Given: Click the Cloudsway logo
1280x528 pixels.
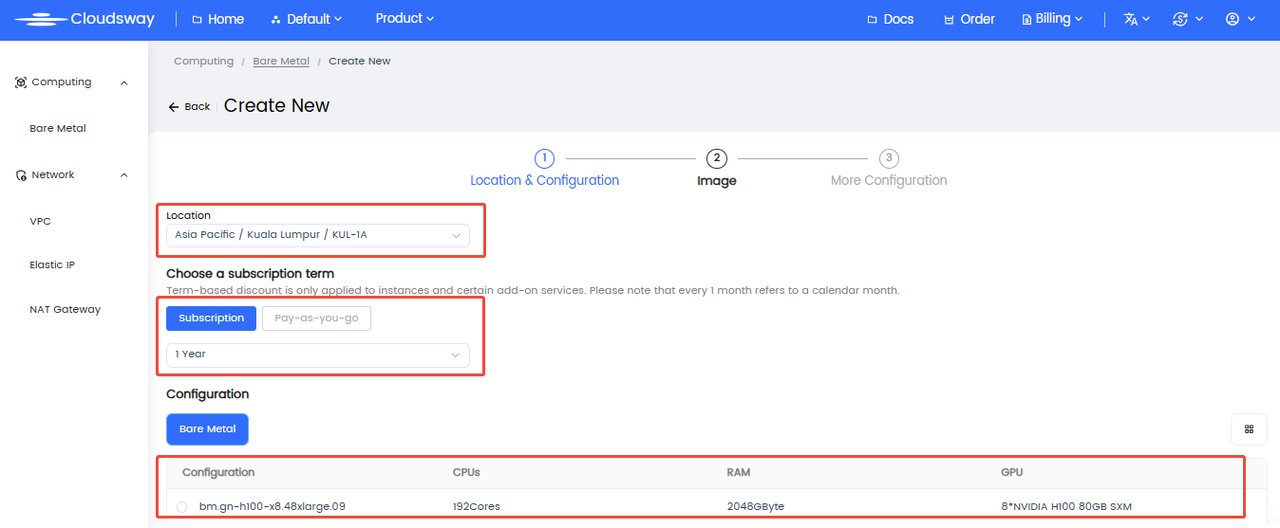Looking at the screenshot, I should coord(84,19).
